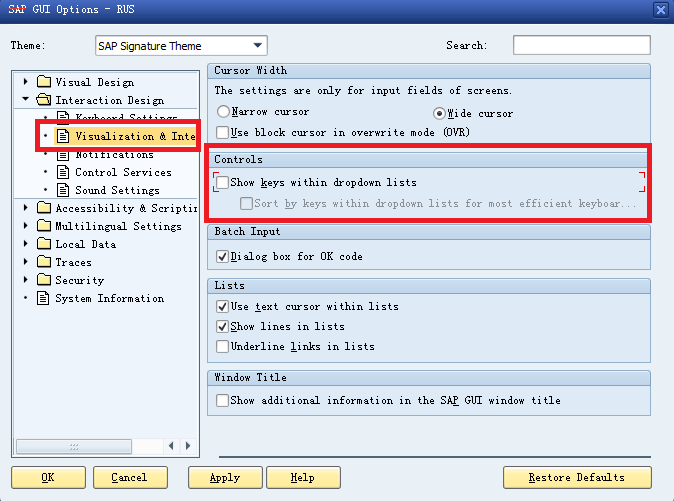Screen dimensions: 674x501
Task: Enable Underline links in lists
Action: [x=222, y=346]
